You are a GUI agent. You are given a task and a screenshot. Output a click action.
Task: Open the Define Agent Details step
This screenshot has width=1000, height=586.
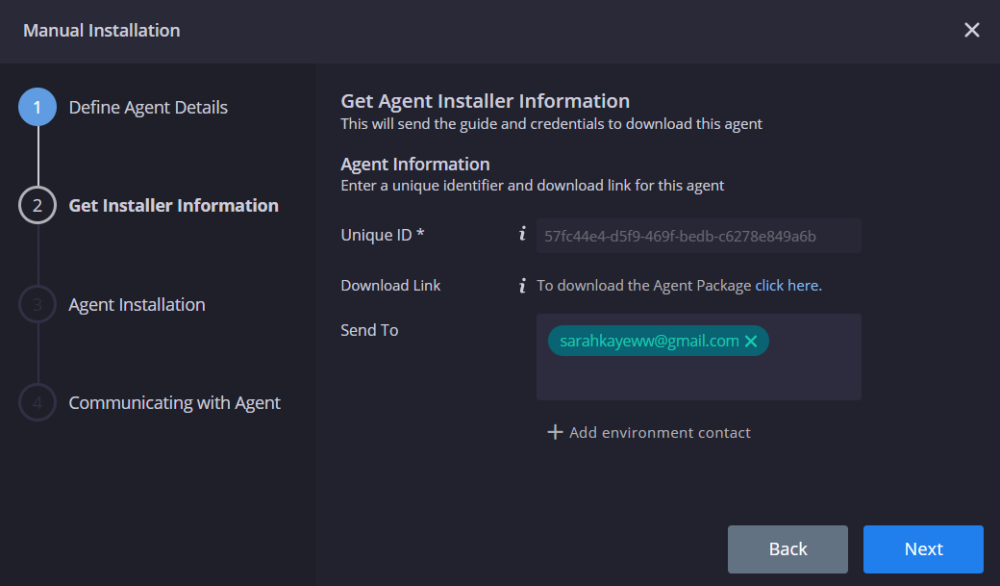(x=148, y=106)
